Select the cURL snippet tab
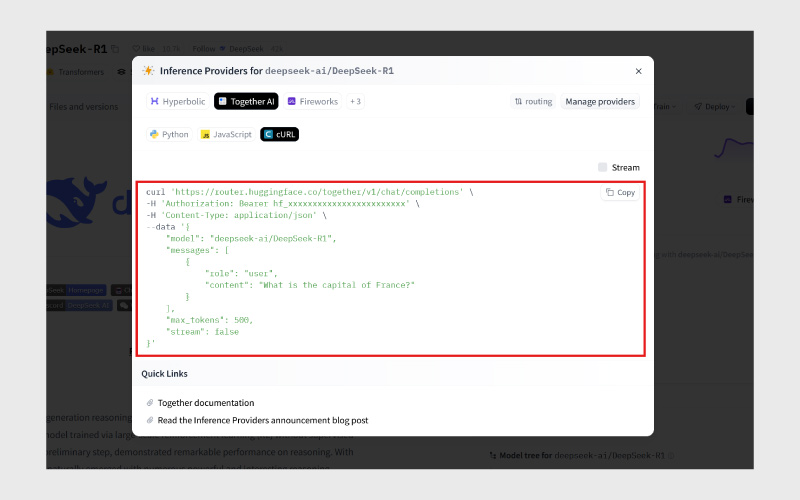This screenshot has height=500, width=800. pos(280,134)
